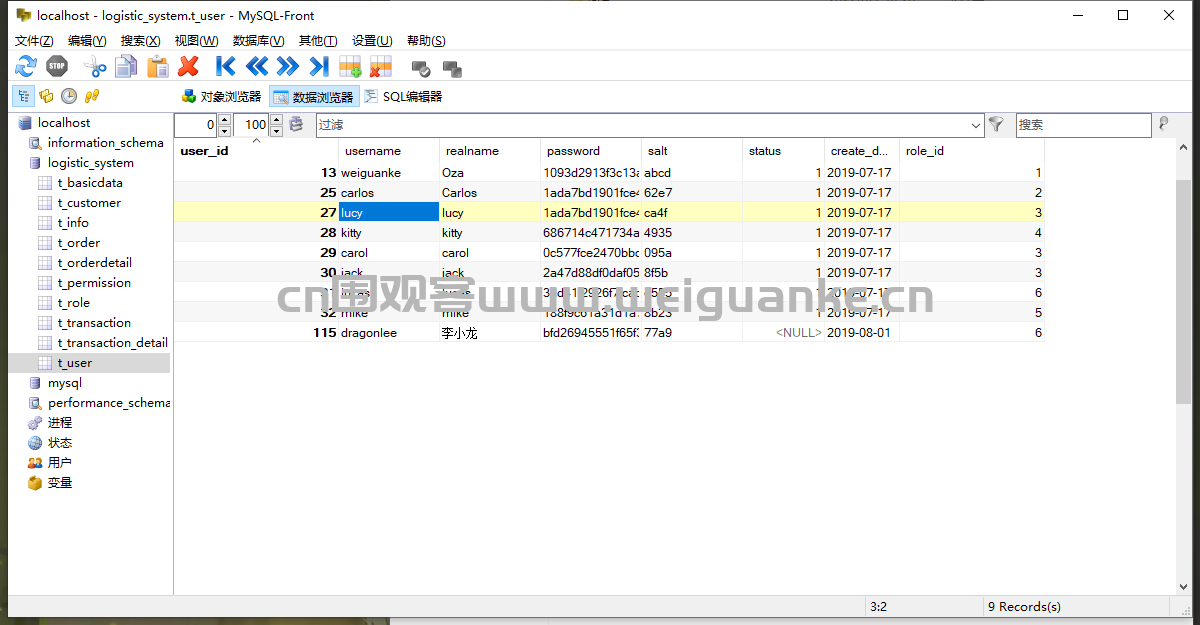Click the paste clipboard icon
The image size is (1200, 625).
tap(157, 67)
